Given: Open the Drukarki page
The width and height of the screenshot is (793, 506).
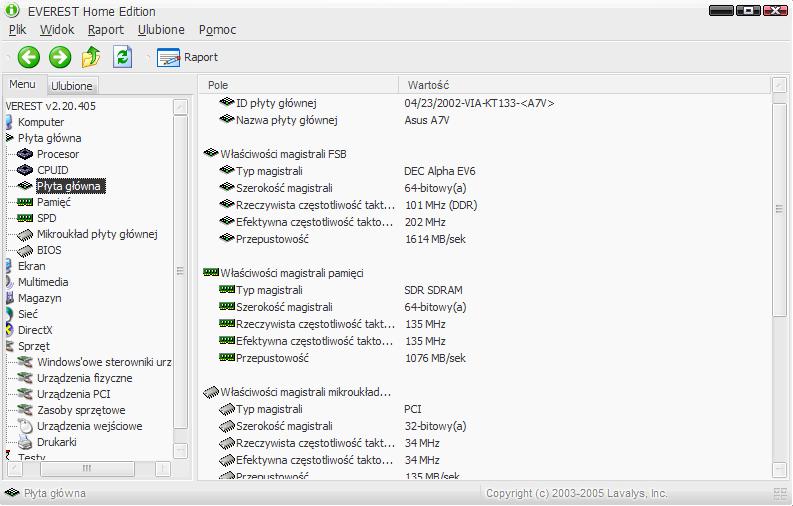Looking at the screenshot, I should point(57,442).
